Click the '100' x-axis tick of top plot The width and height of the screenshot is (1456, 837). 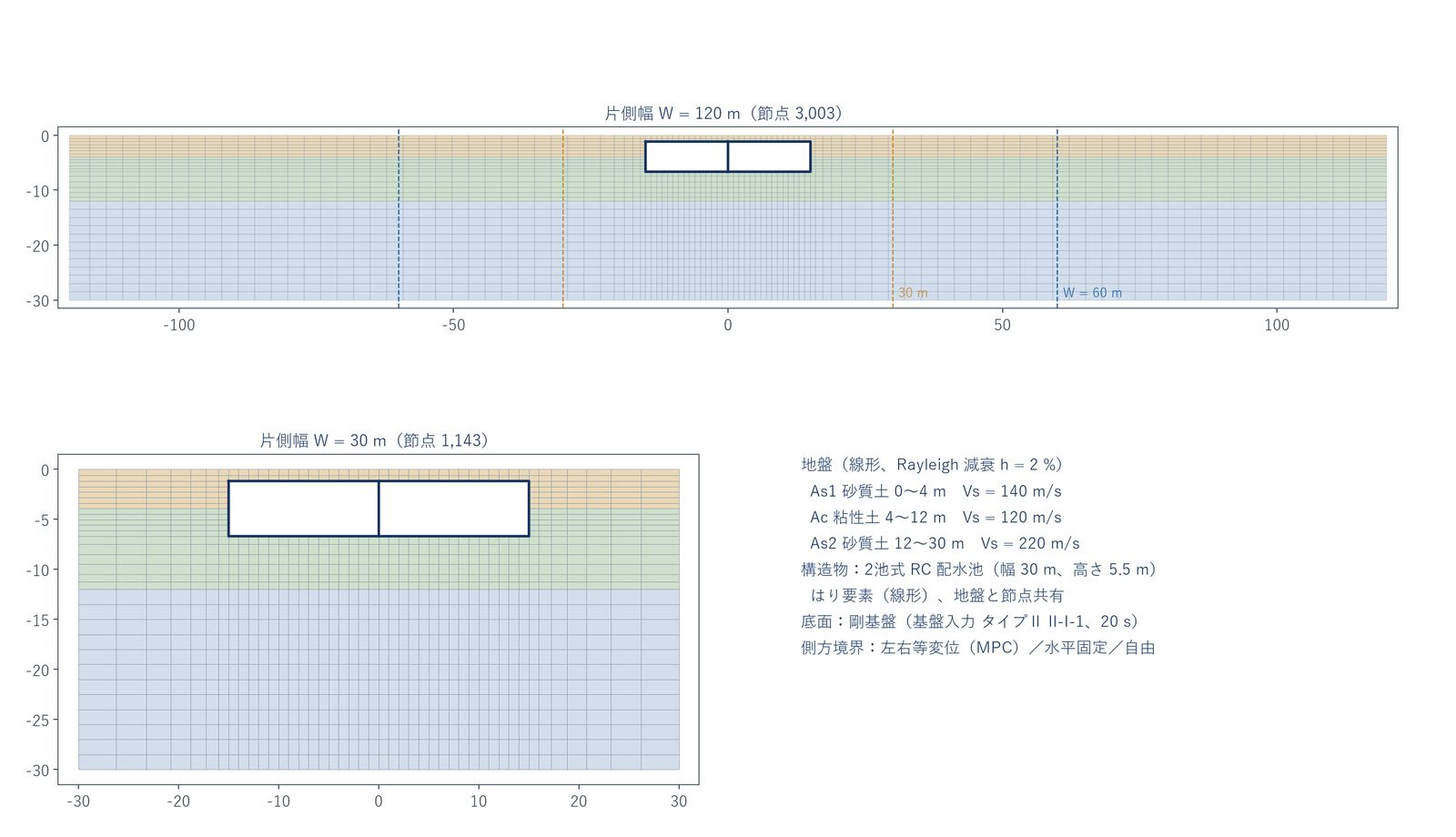coord(1277,326)
